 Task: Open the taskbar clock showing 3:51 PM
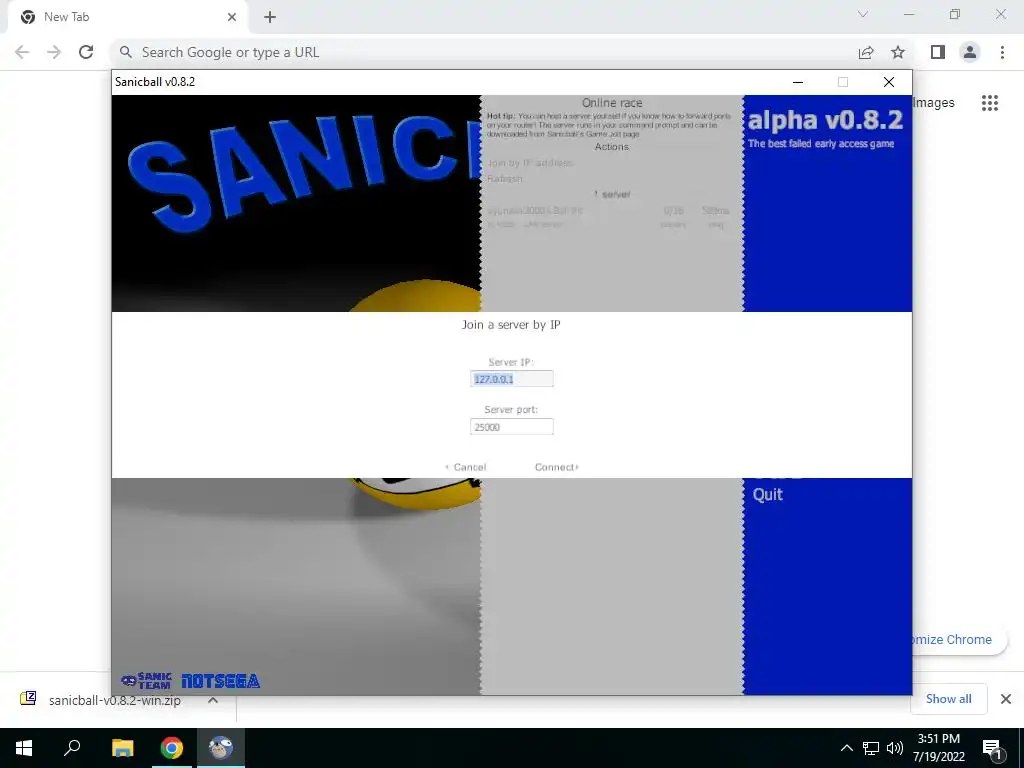(x=939, y=748)
